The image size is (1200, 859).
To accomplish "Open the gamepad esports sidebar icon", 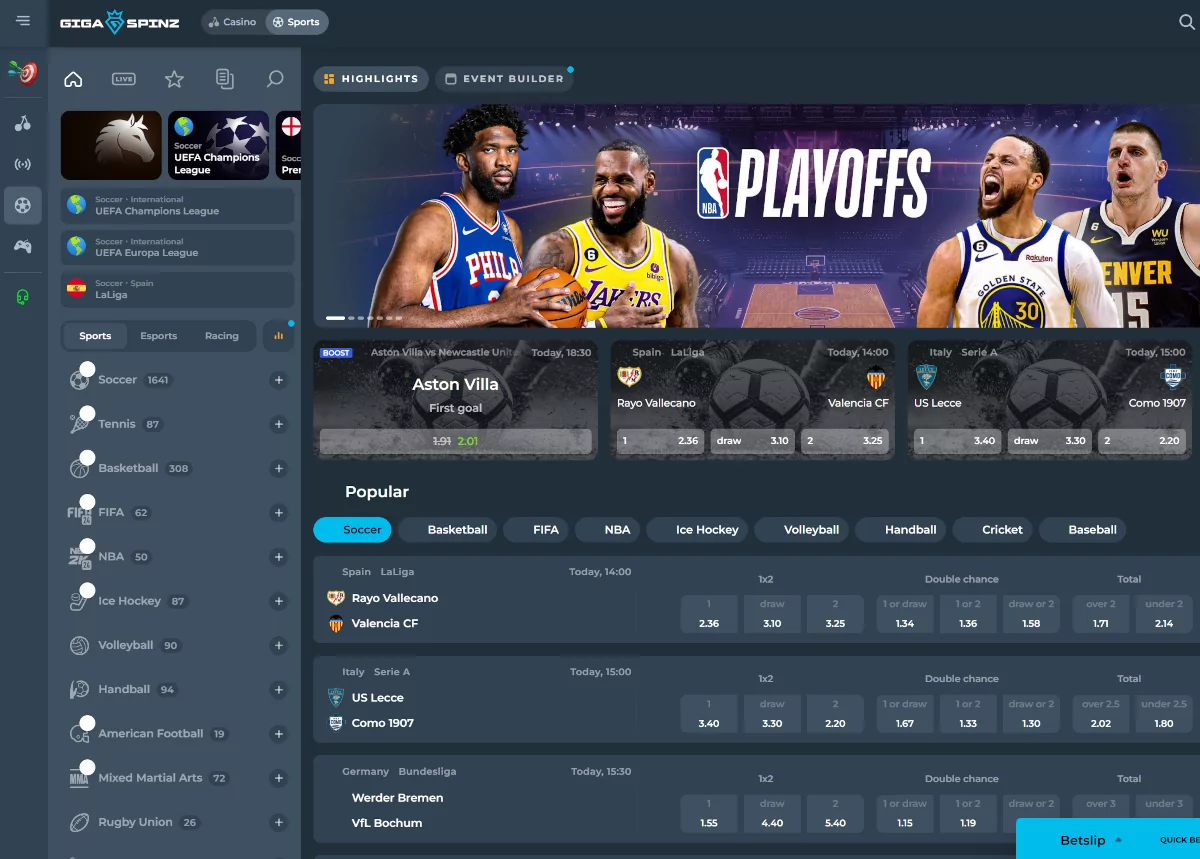I will click(23, 247).
